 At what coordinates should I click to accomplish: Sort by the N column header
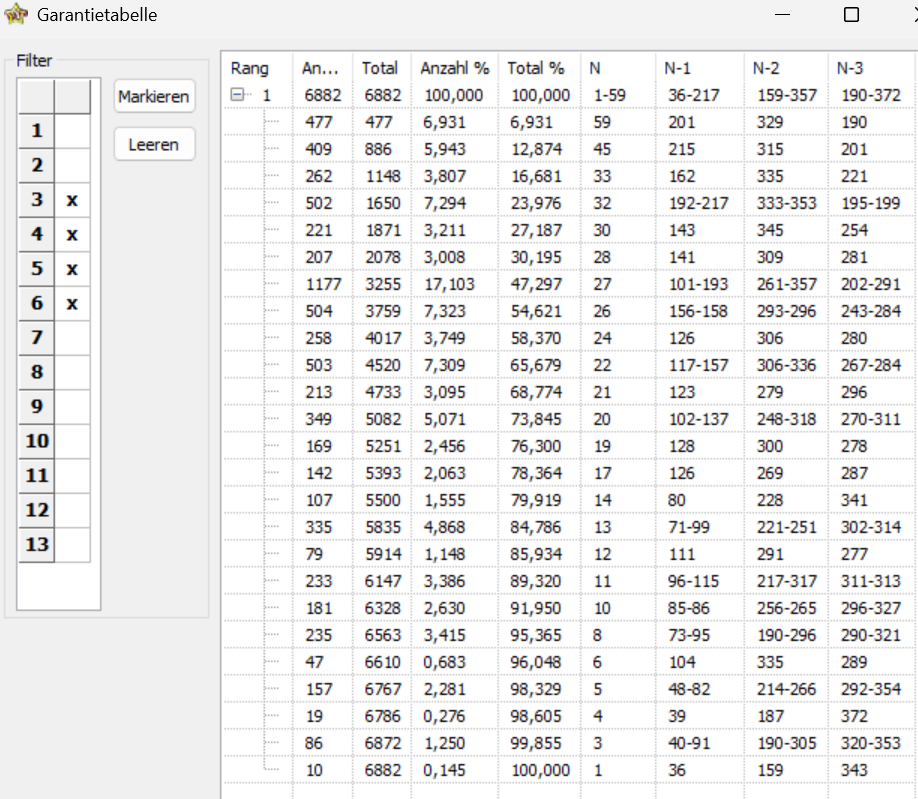(618, 68)
